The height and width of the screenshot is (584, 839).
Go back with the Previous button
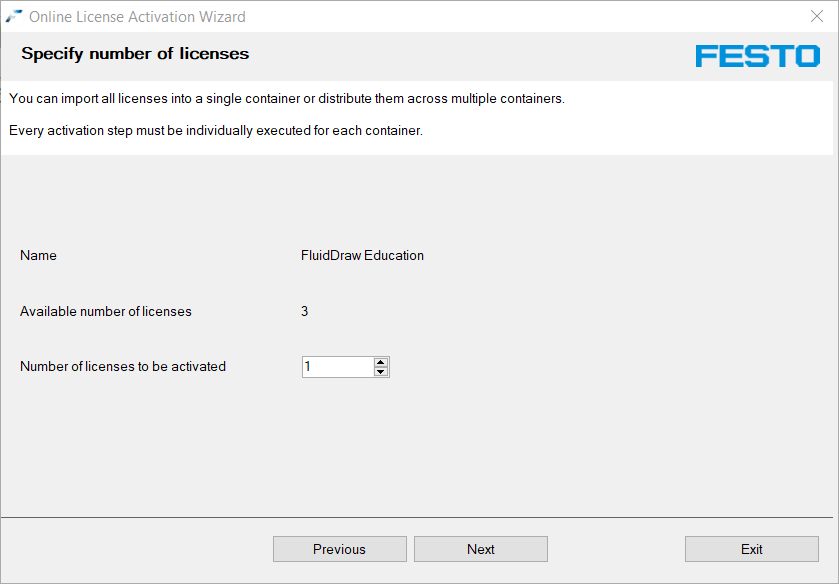click(x=339, y=549)
